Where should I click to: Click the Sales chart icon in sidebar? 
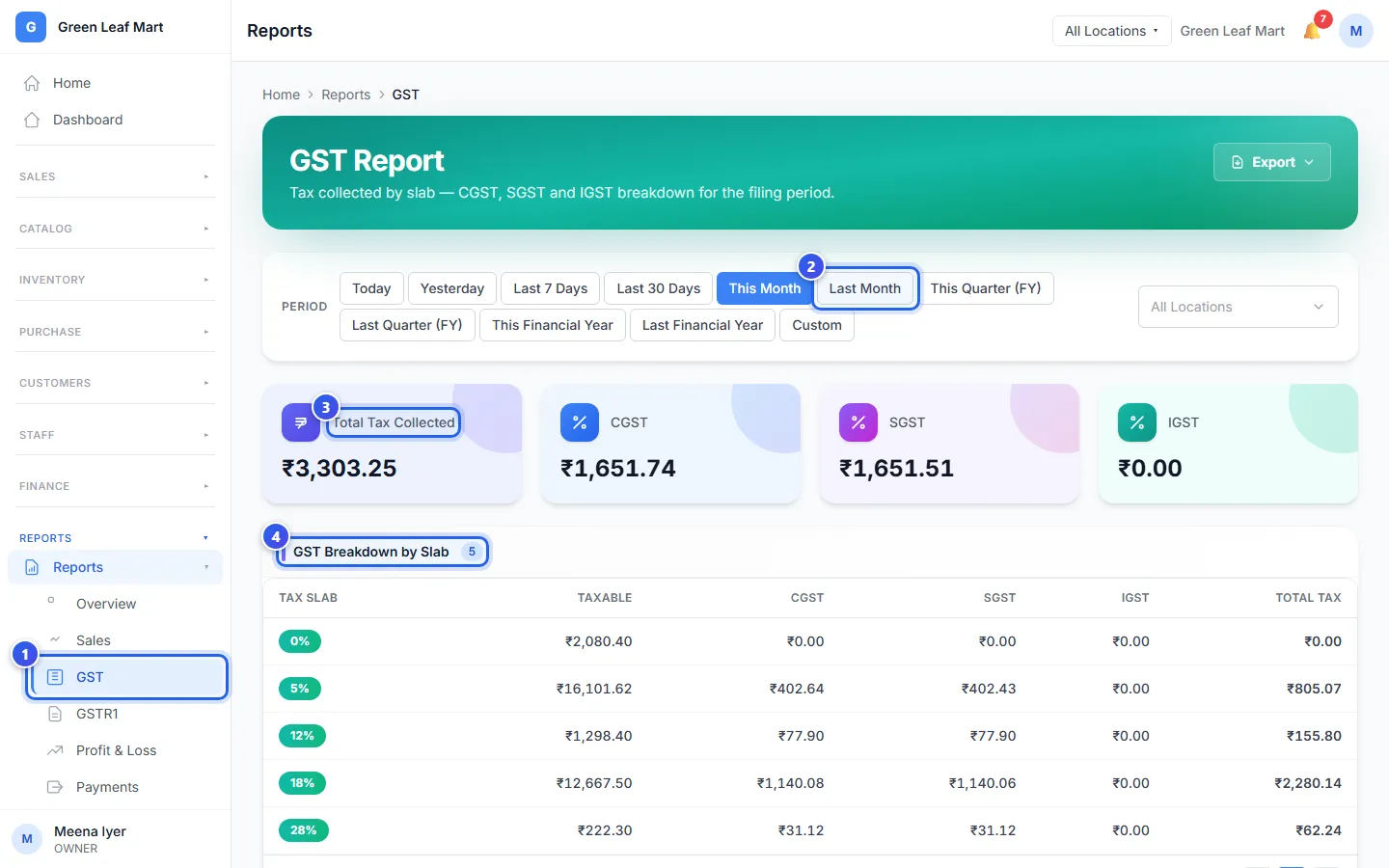point(55,640)
